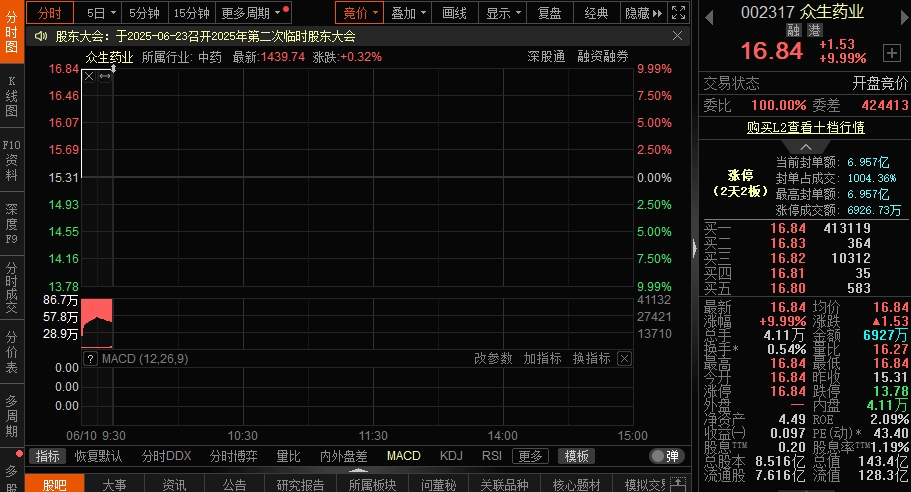Select the 5分钟 period
This screenshot has width=911, height=492.
pos(145,13)
